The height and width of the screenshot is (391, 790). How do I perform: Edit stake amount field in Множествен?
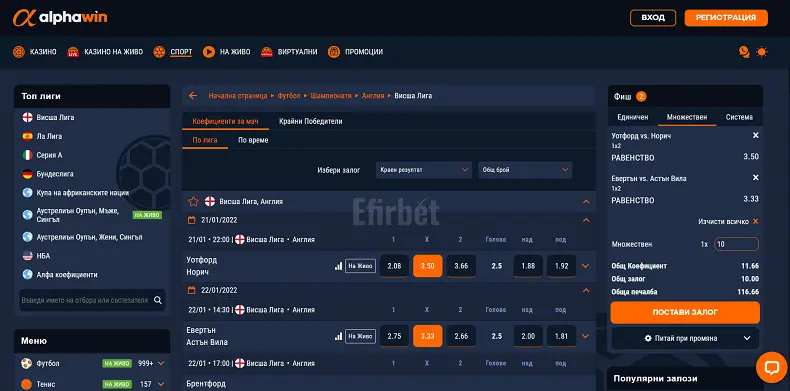click(x=736, y=244)
